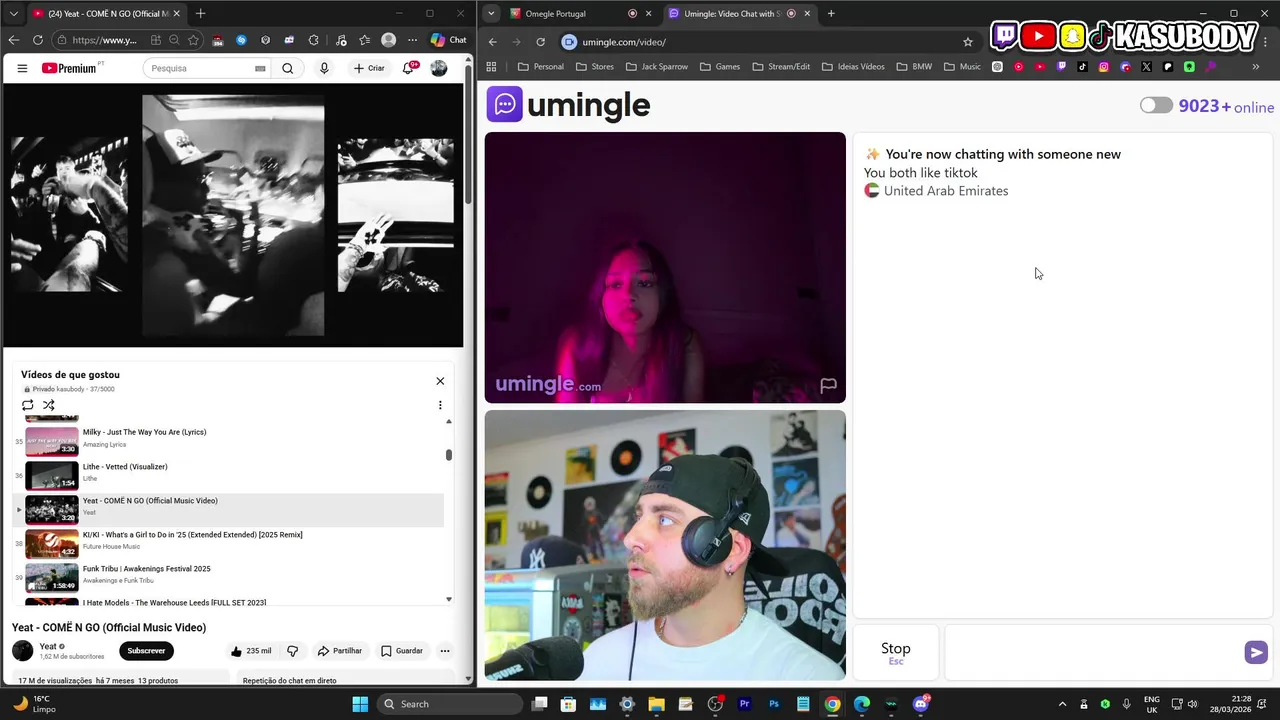1280x720 pixels.
Task: Open Discord from the taskbar
Action: pyautogui.click(x=920, y=704)
